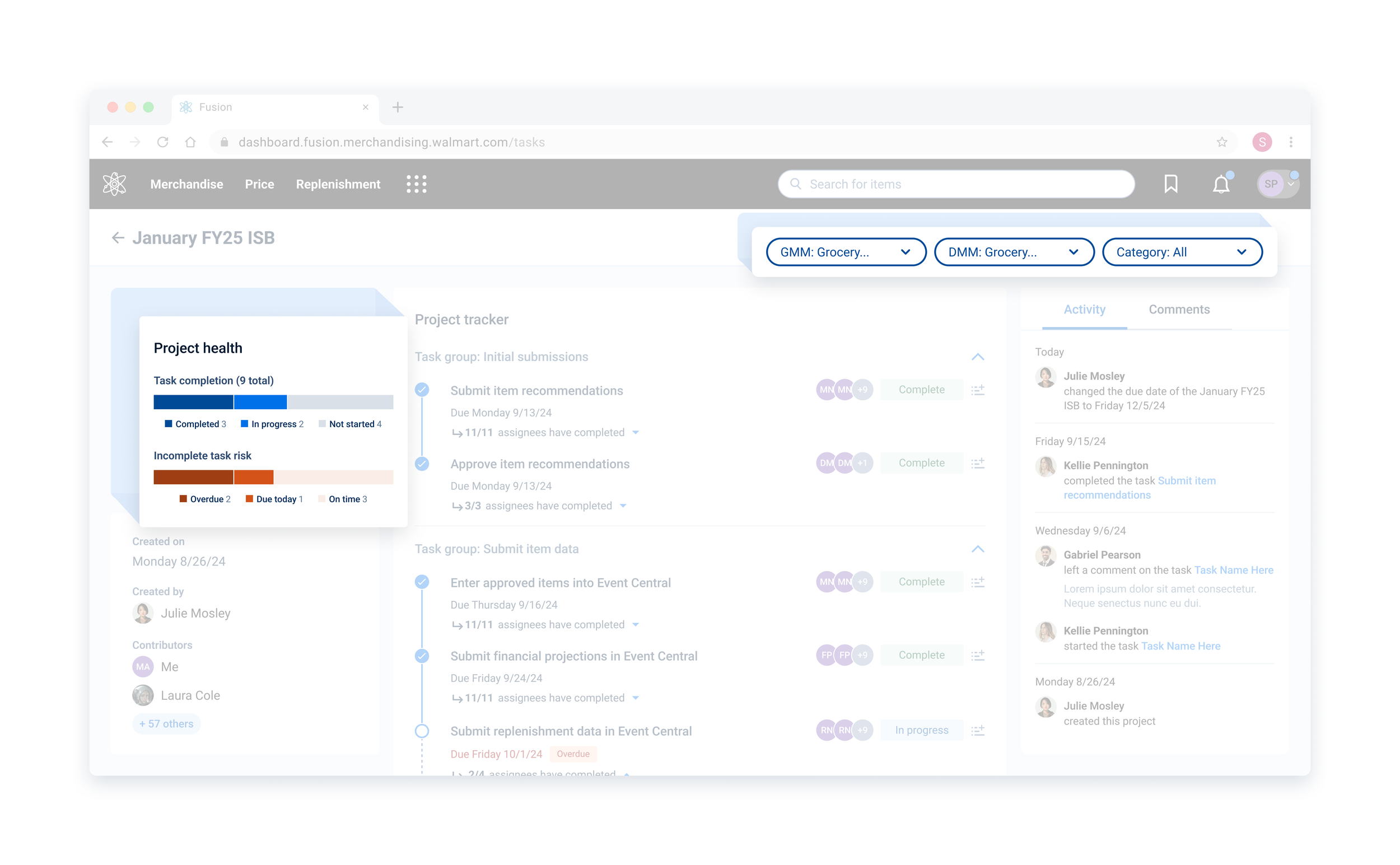
Task: Open the Category: All dropdown
Action: tap(1182, 252)
